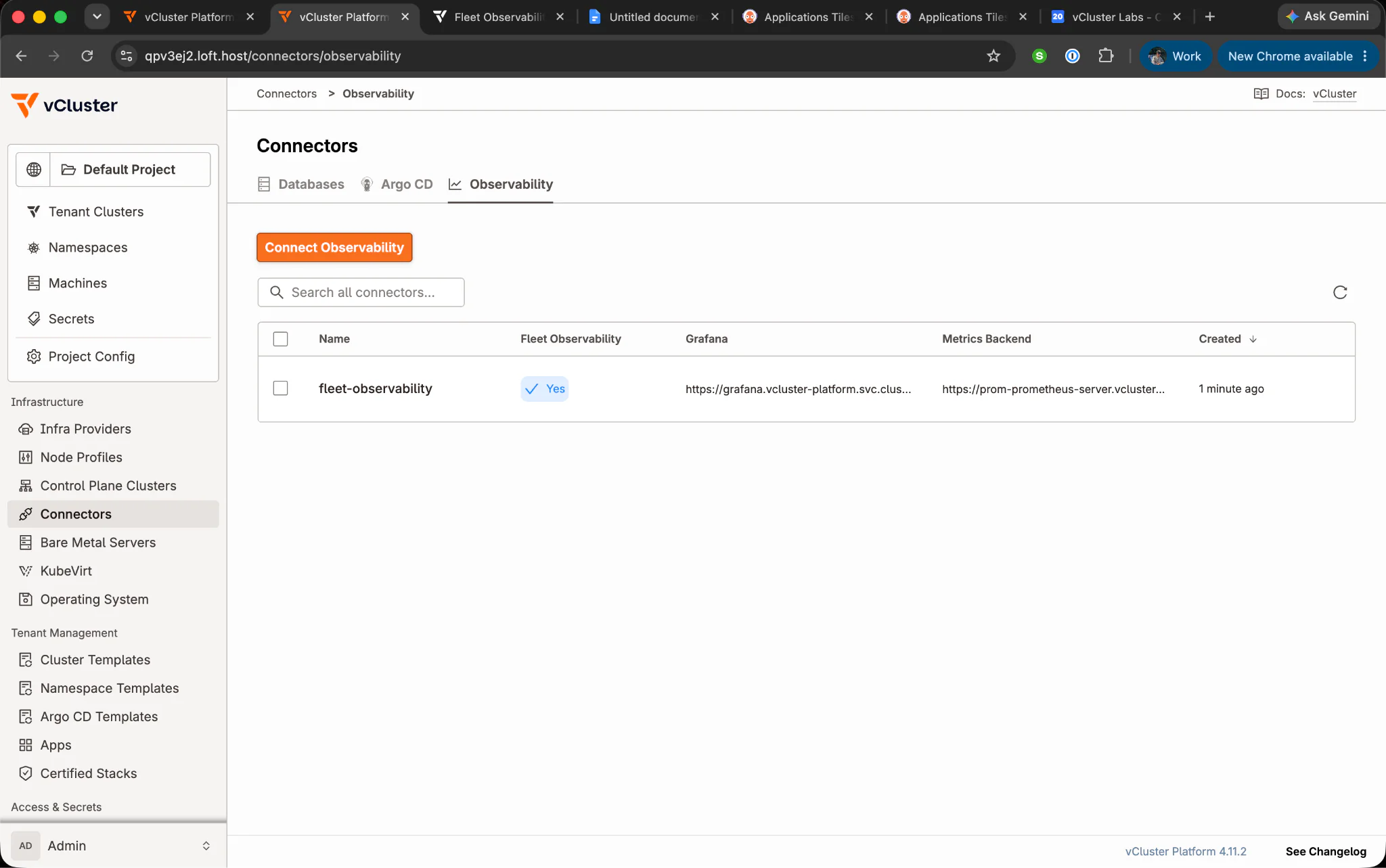Image resolution: width=1386 pixels, height=868 pixels.
Task: Click Ask Gemini button
Action: 1328,16
